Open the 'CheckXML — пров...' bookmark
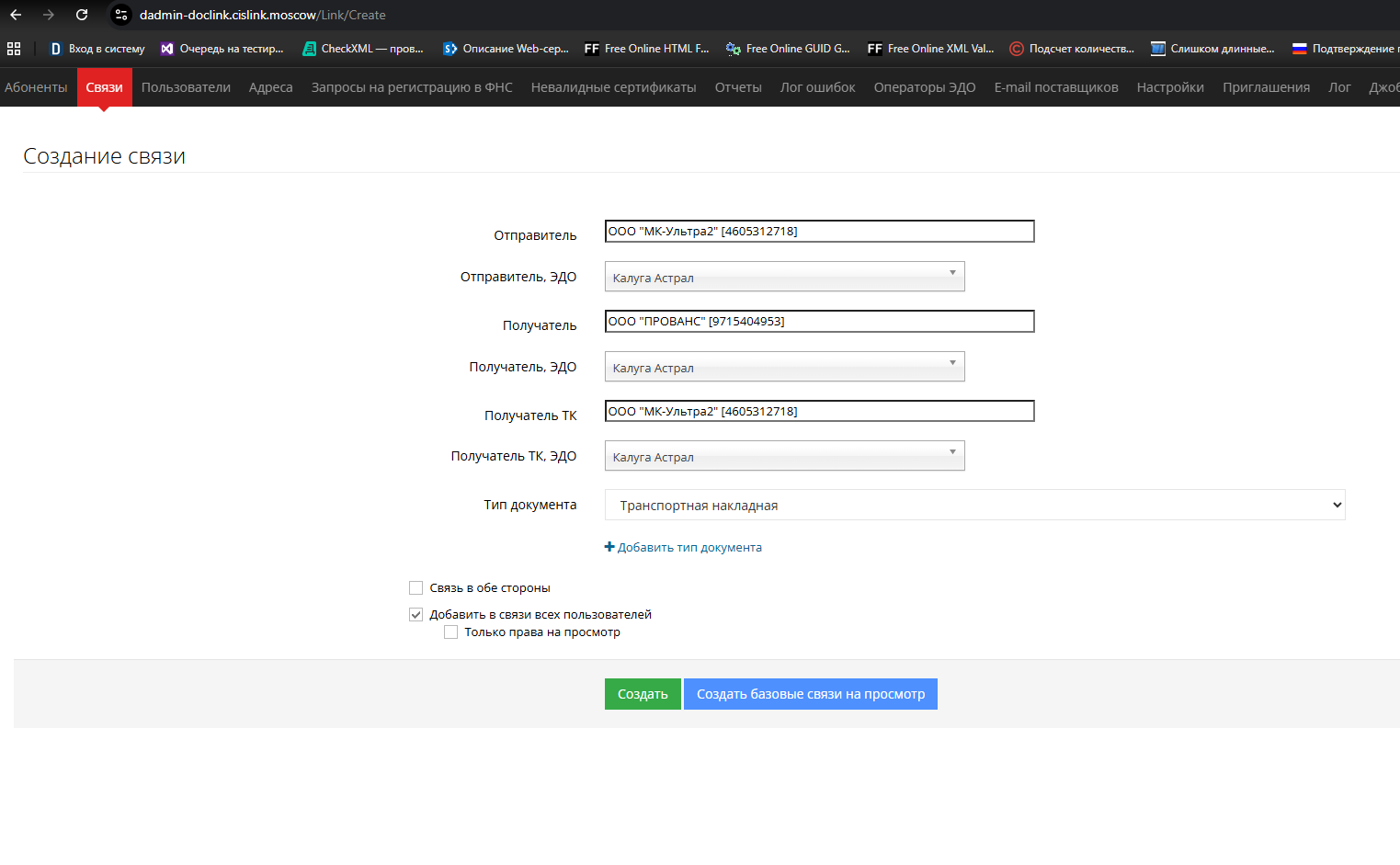This screenshot has width=1400, height=865. coord(363,49)
